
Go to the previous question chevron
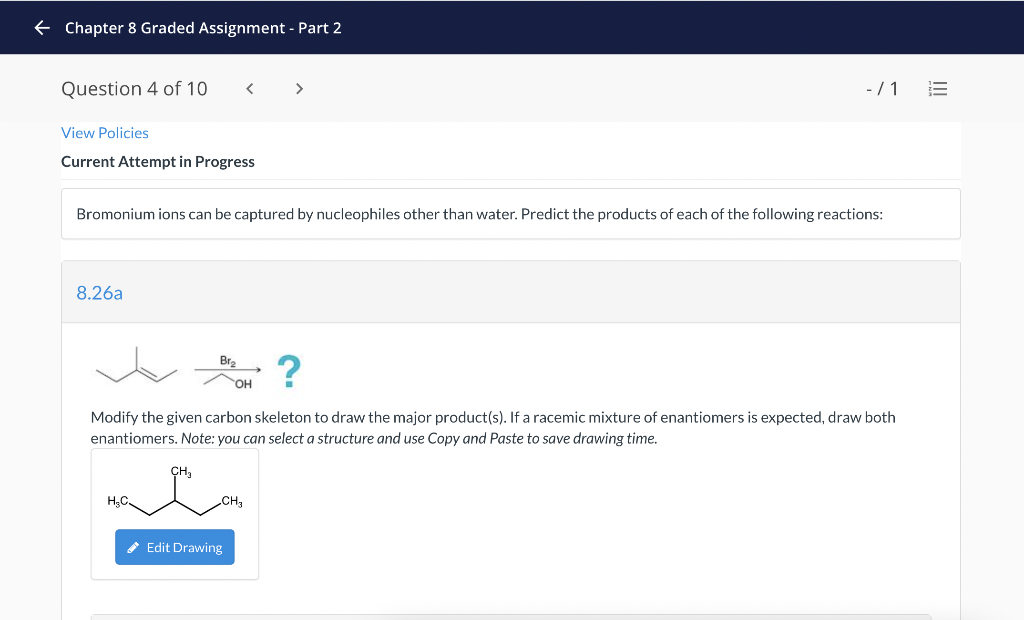(249, 89)
